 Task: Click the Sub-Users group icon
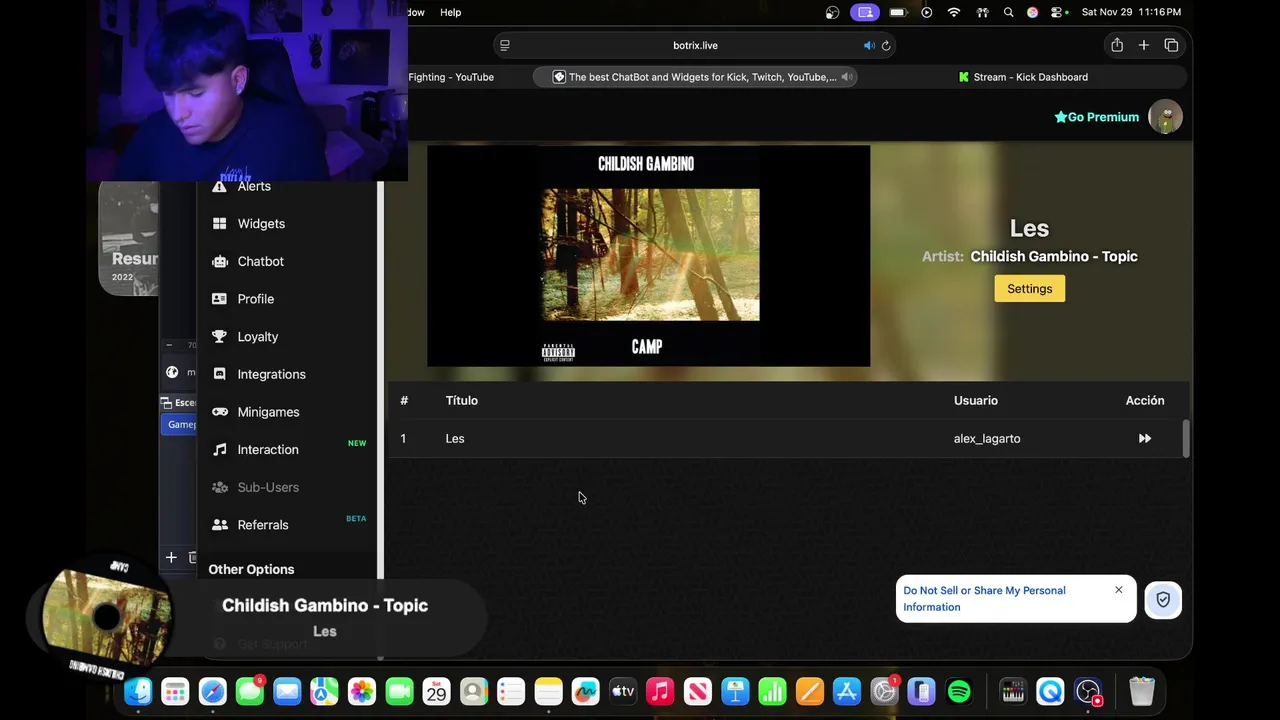pyautogui.click(x=220, y=487)
